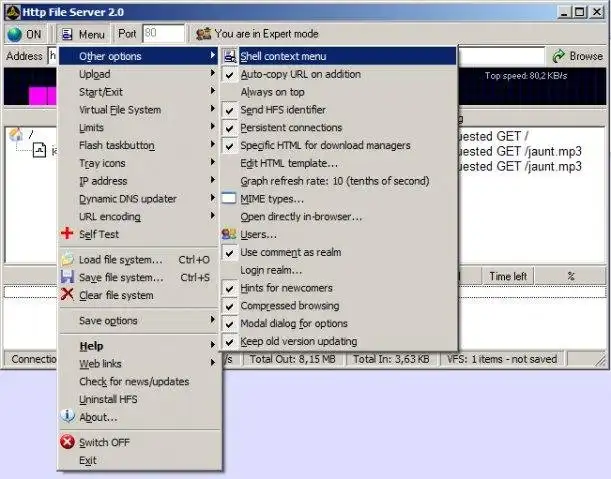
Task: Select Graph refresh rate entry
Action: click(338, 181)
